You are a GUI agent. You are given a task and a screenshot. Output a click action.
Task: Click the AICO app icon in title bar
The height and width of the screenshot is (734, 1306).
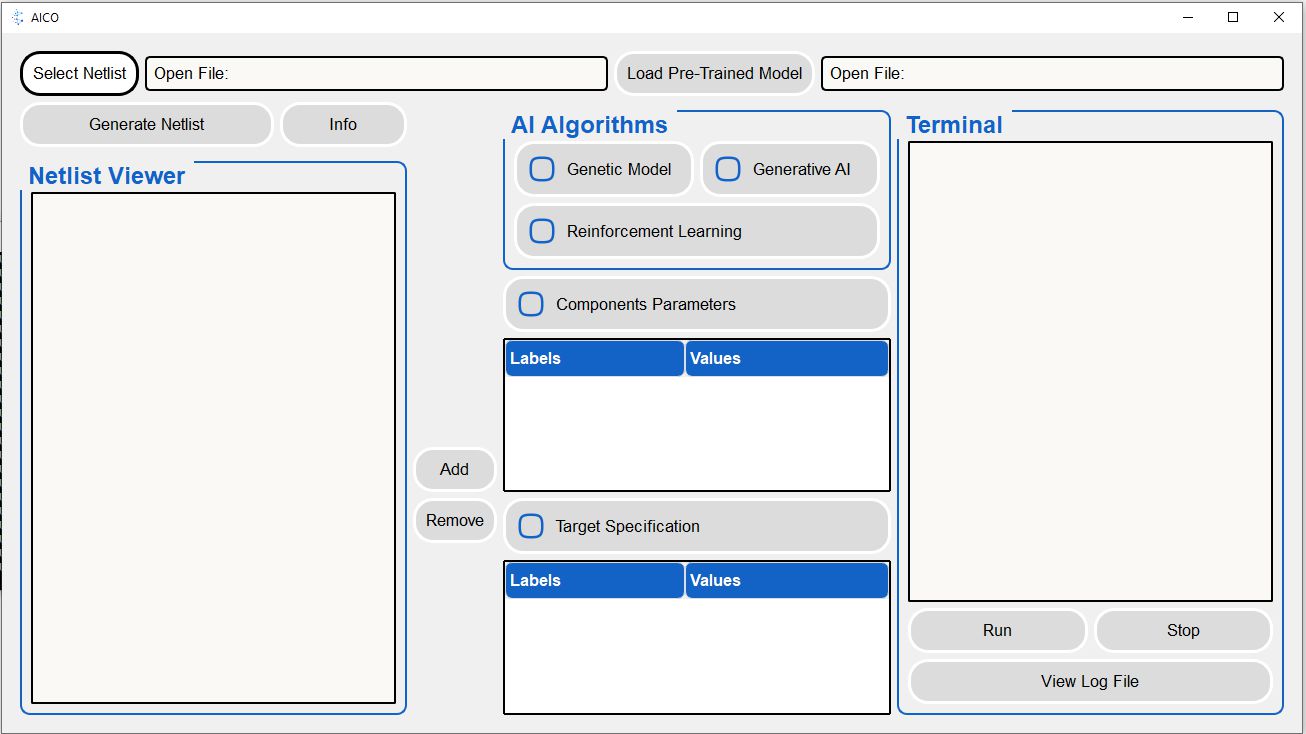click(17, 17)
